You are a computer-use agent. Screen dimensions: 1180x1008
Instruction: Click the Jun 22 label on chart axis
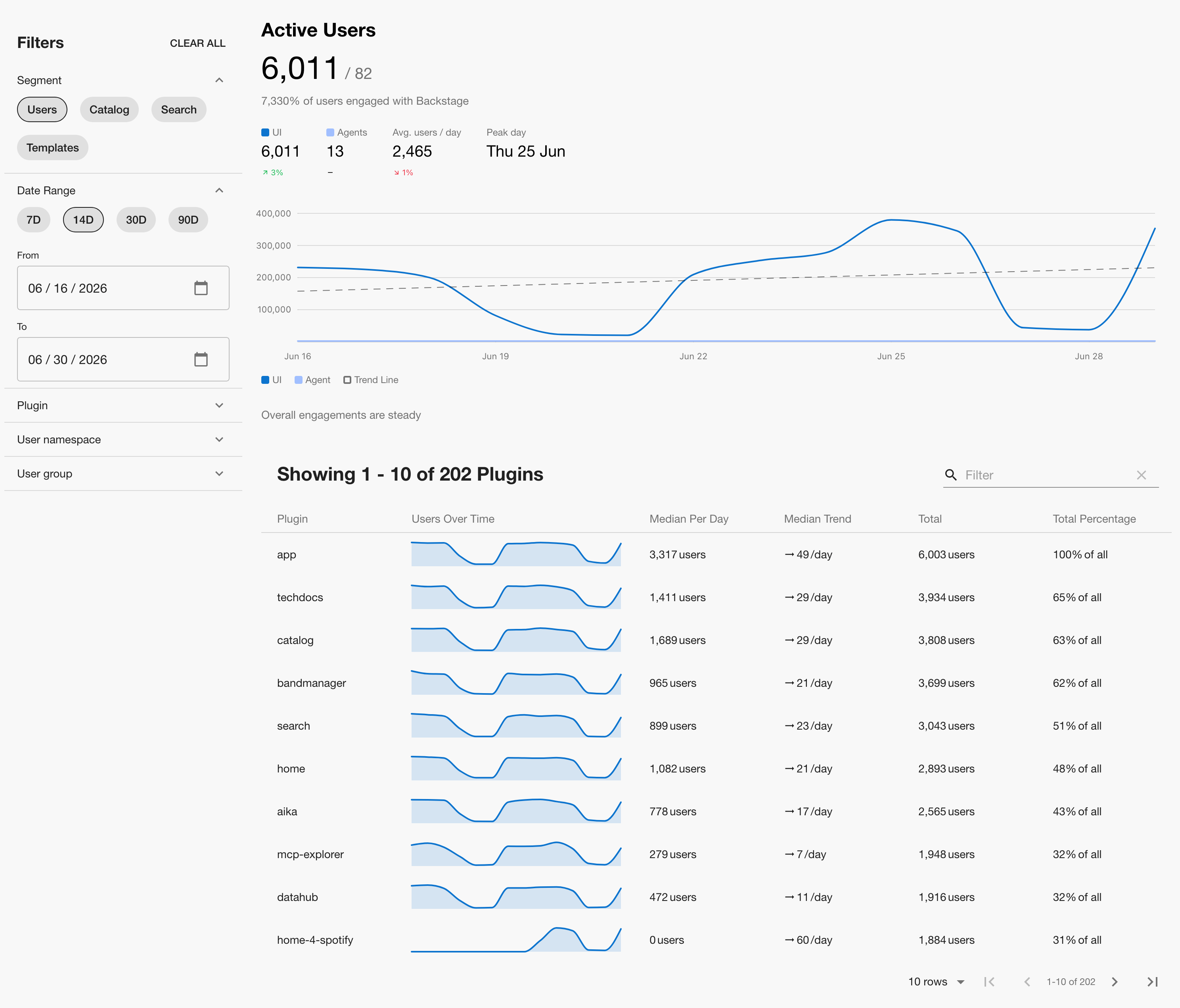(x=693, y=356)
